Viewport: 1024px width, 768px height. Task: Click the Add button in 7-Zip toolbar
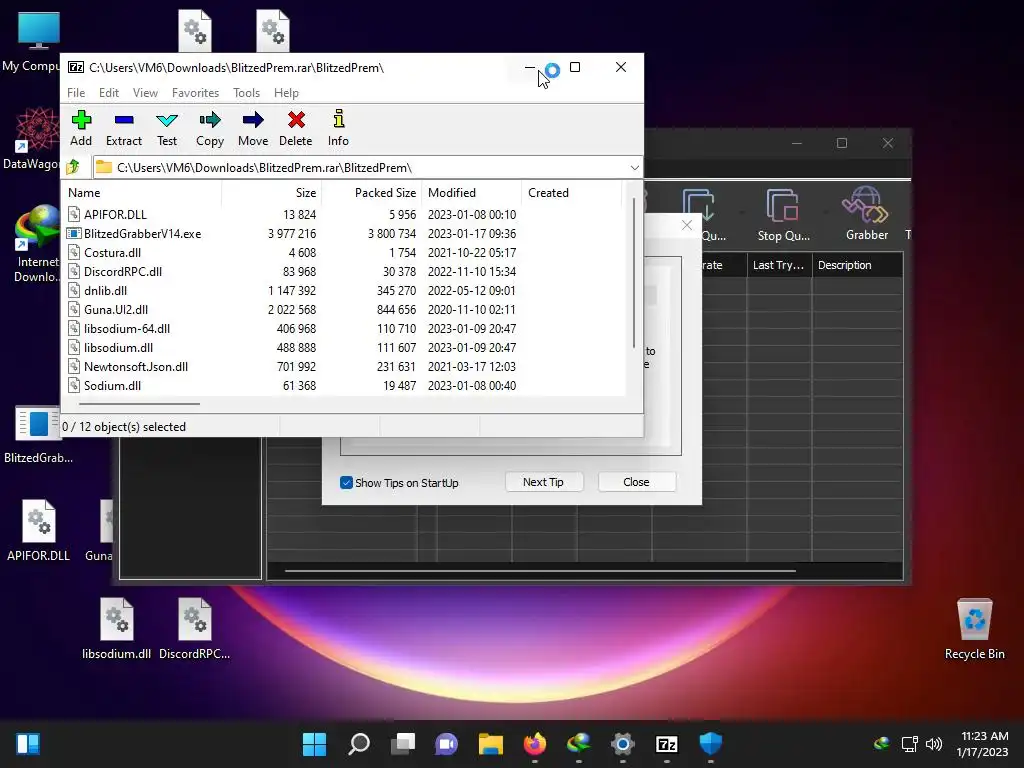pyautogui.click(x=81, y=129)
